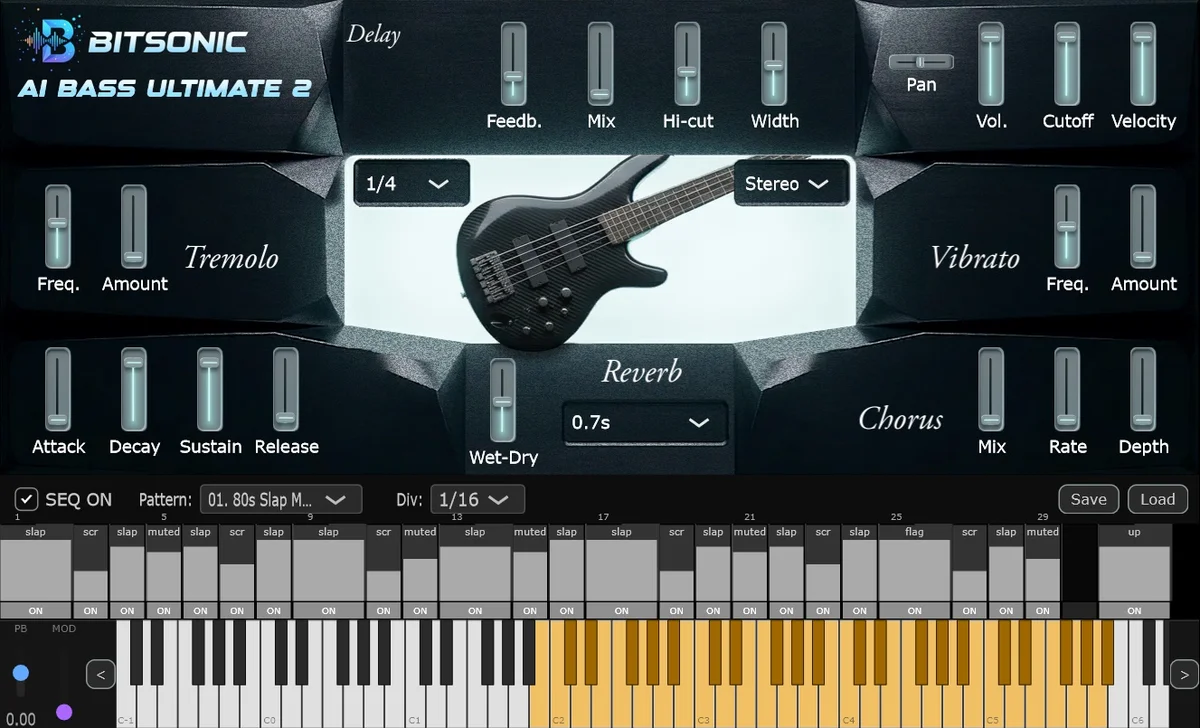Select the up articulation label
This screenshot has height=728, width=1200.
point(1134,532)
